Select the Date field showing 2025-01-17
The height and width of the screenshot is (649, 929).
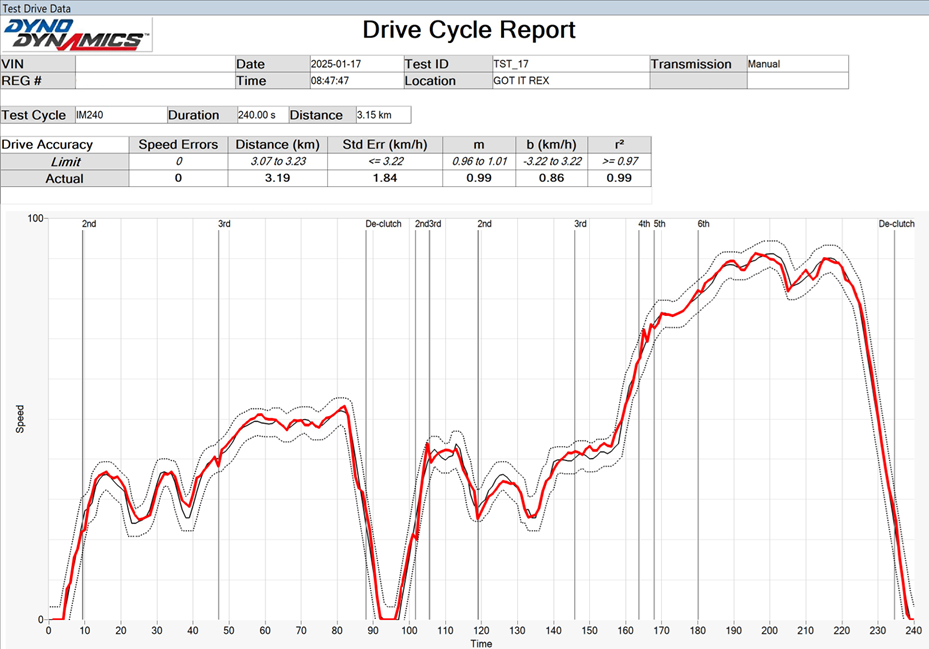(354, 64)
